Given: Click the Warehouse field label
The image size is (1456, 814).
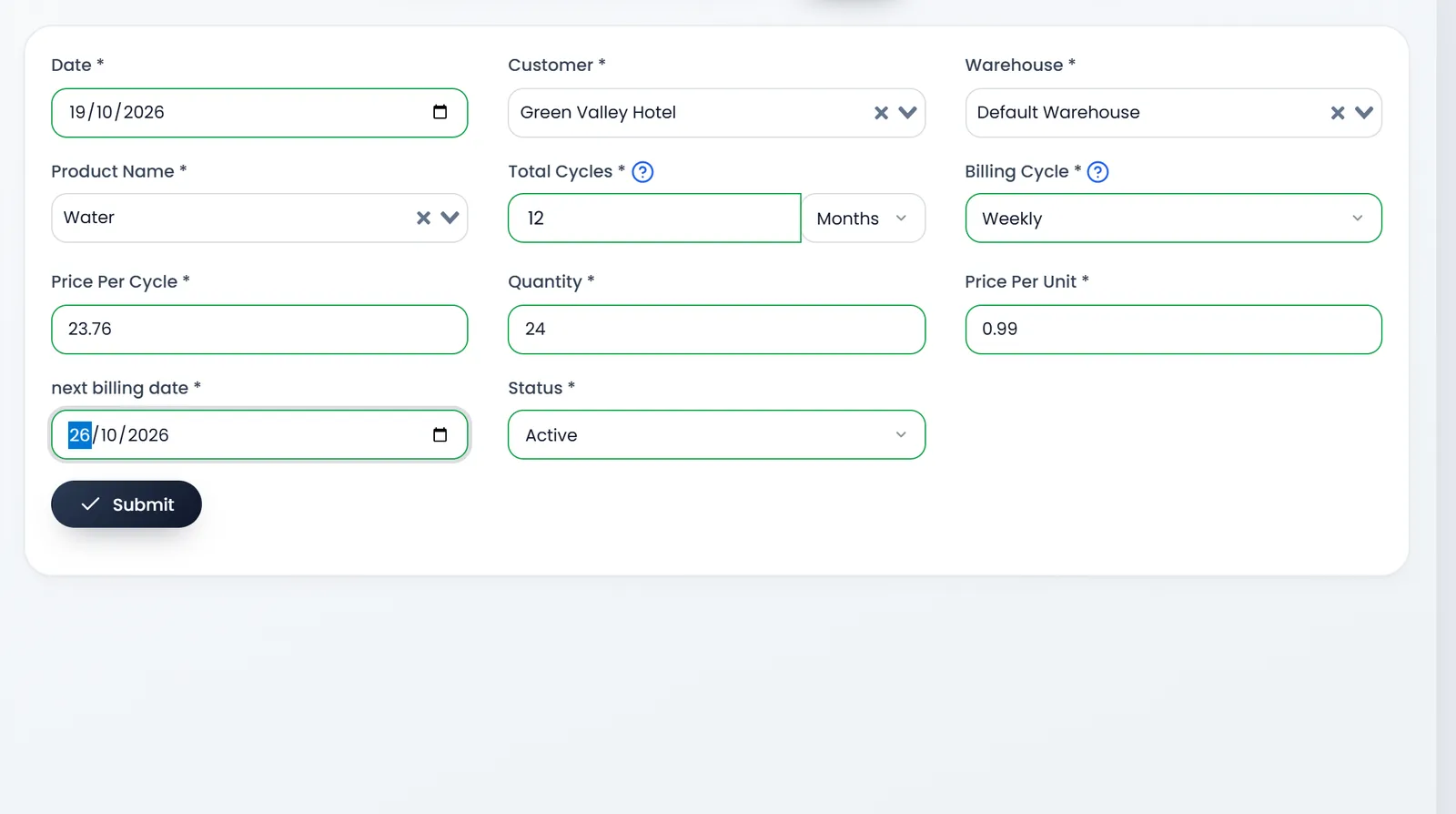Looking at the screenshot, I should [x=1020, y=66].
